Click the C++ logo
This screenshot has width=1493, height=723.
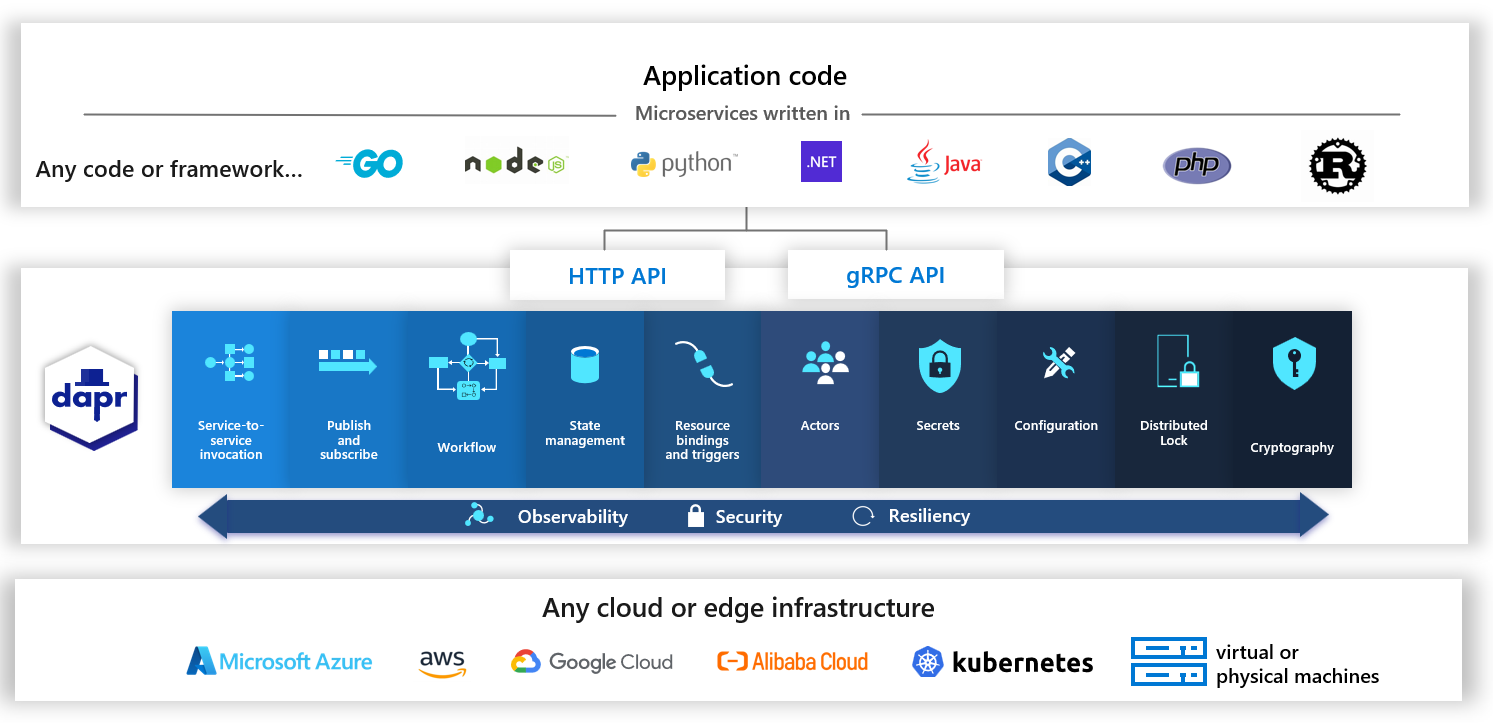(1069, 162)
